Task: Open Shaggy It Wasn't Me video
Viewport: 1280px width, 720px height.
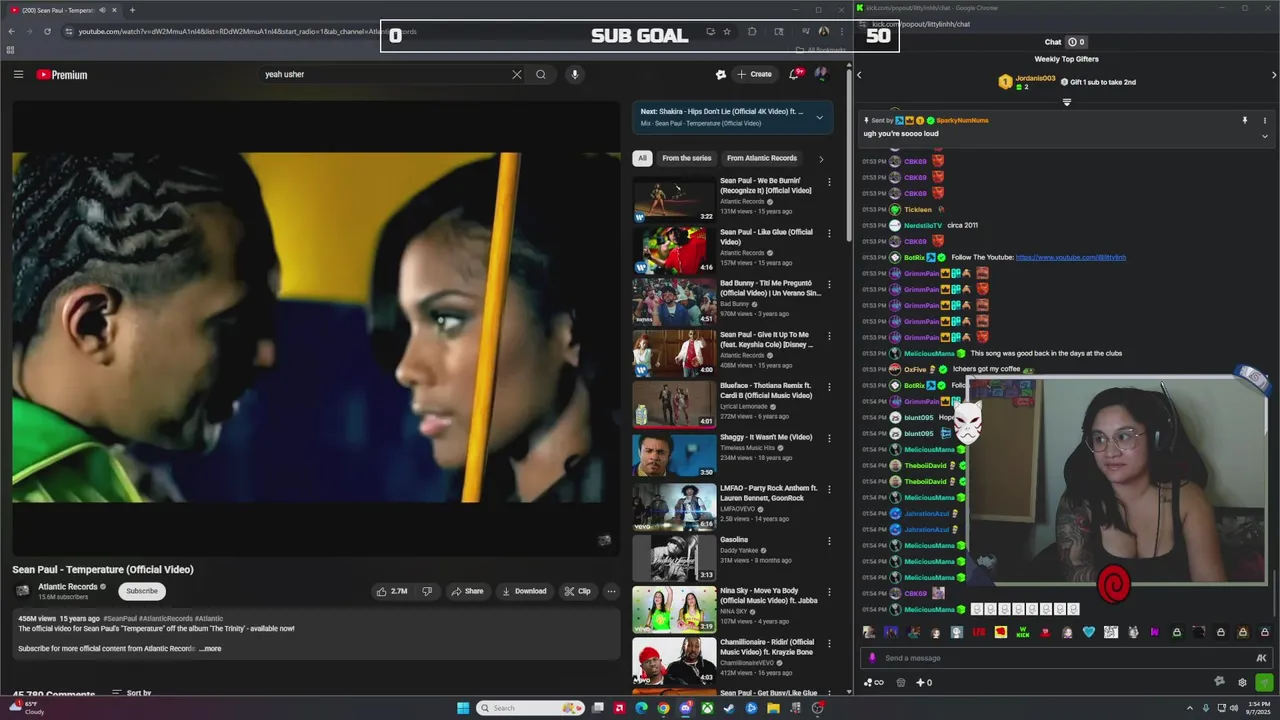Action: tap(674, 455)
